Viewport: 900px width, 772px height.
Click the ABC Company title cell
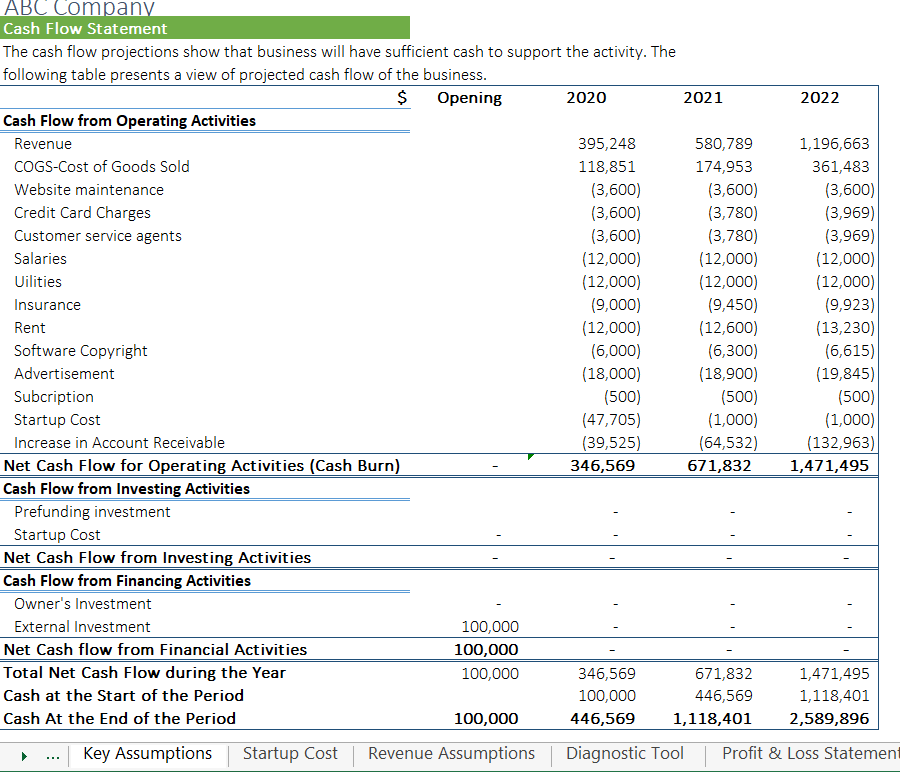pyautogui.click(x=79, y=7)
